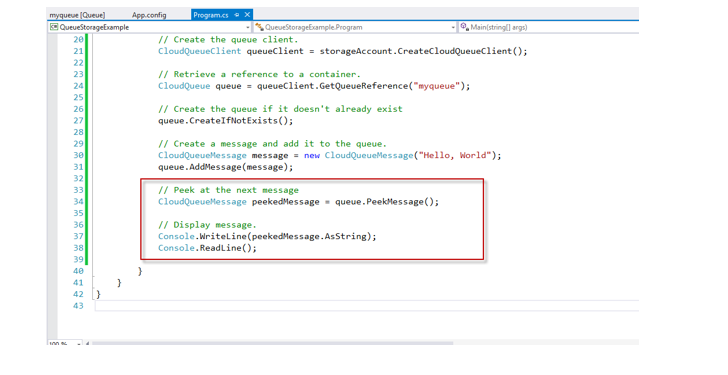Open the 100 % zoom level dropdown
This screenshot has width=728, height=375.
(x=79, y=343)
